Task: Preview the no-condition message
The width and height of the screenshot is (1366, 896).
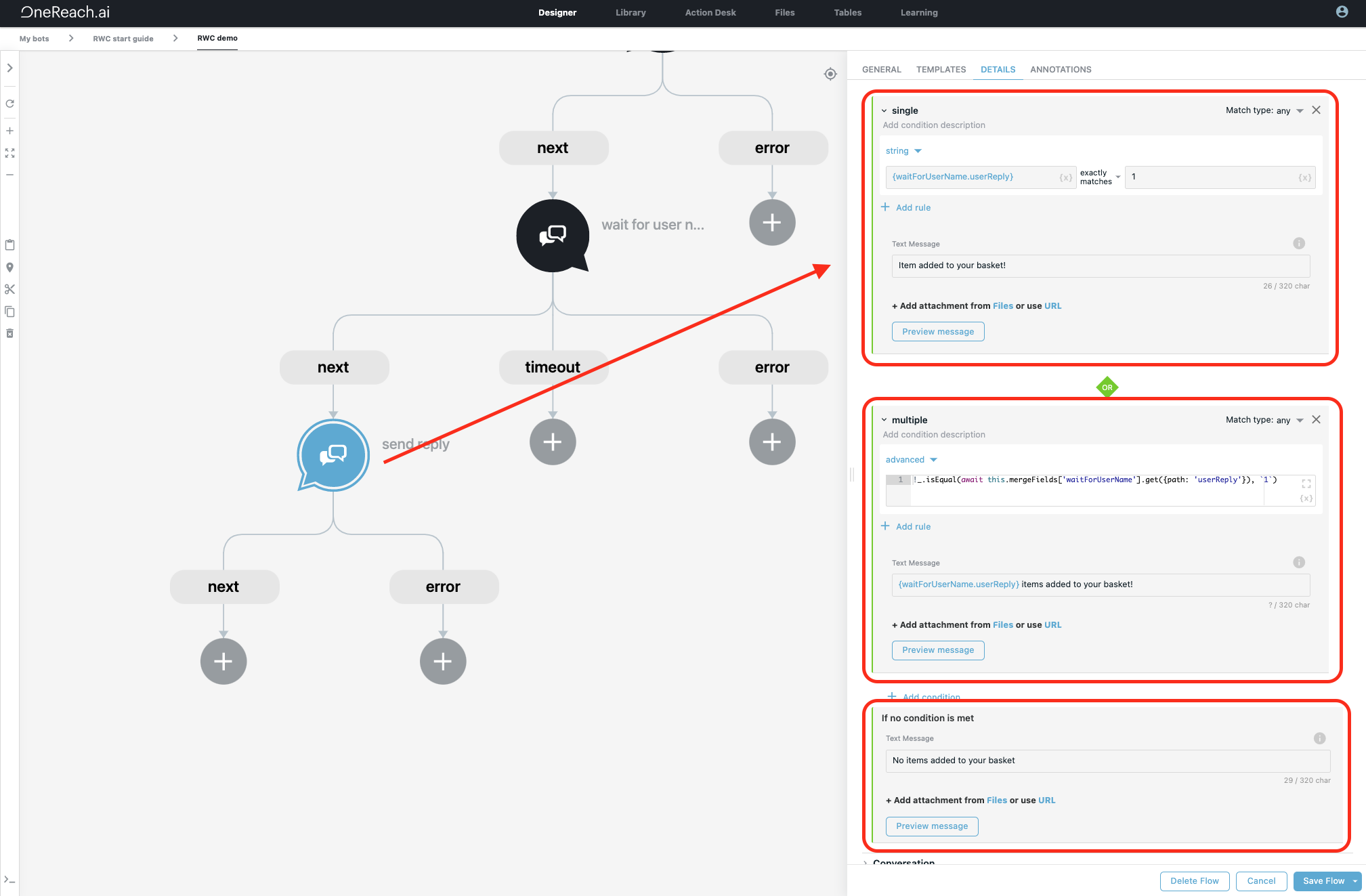Action: pyautogui.click(x=932, y=826)
